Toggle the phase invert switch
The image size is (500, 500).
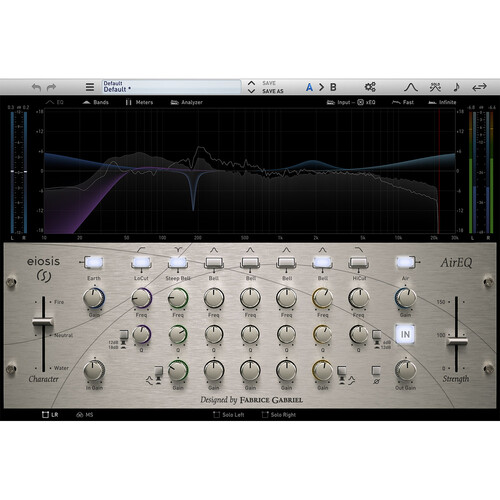[376, 371]
